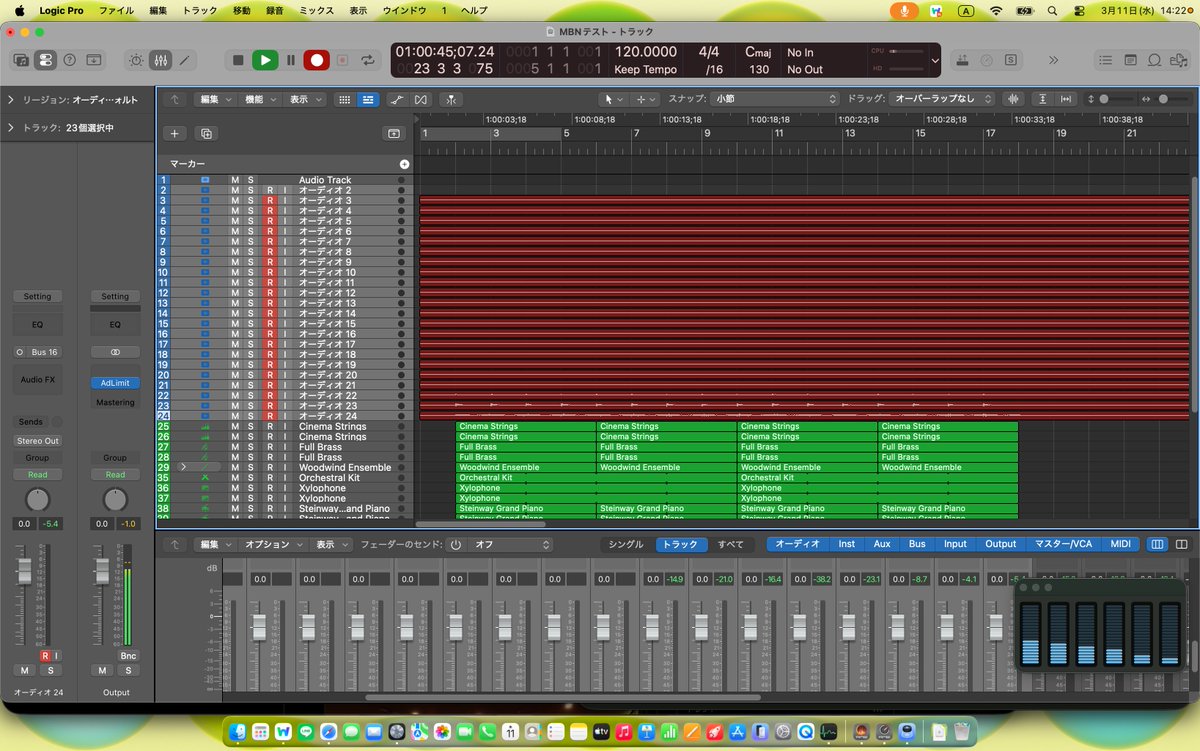Toggle Flex editing button

[420, 100]
